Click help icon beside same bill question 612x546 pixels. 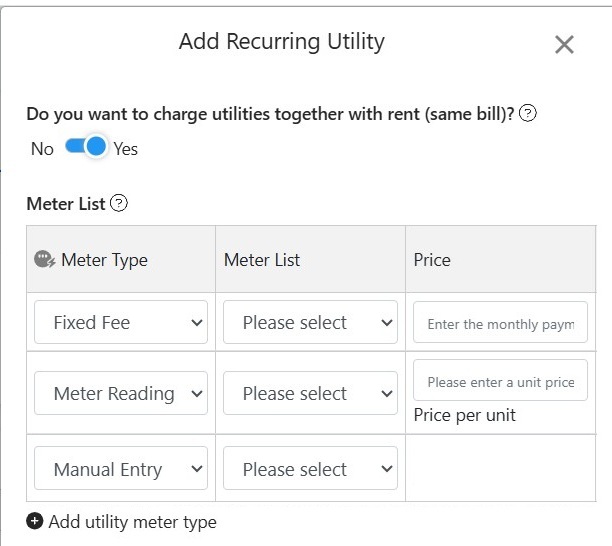click(x=528, y=114)
